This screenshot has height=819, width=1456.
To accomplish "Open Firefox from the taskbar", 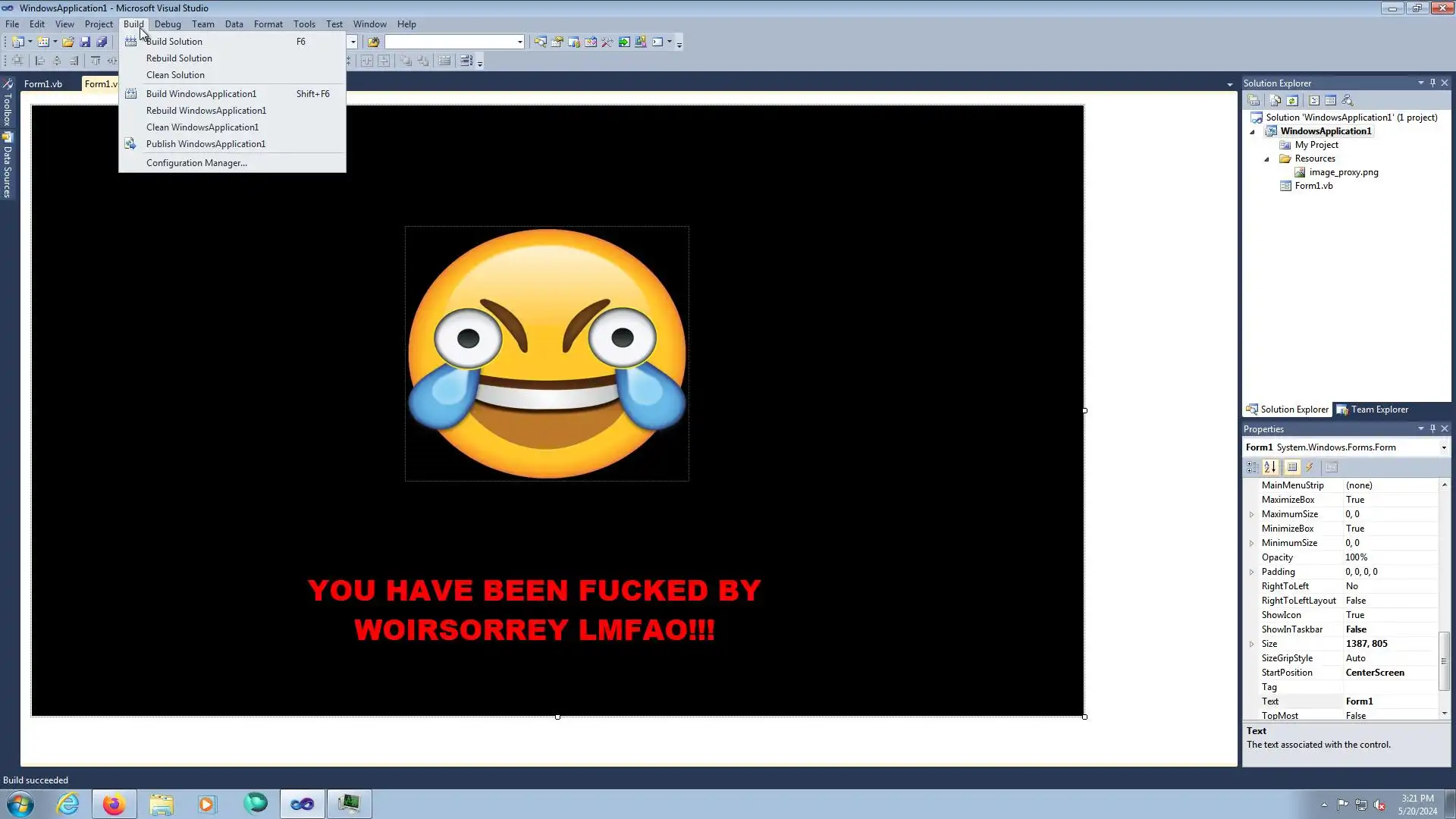I will (114, 804).
